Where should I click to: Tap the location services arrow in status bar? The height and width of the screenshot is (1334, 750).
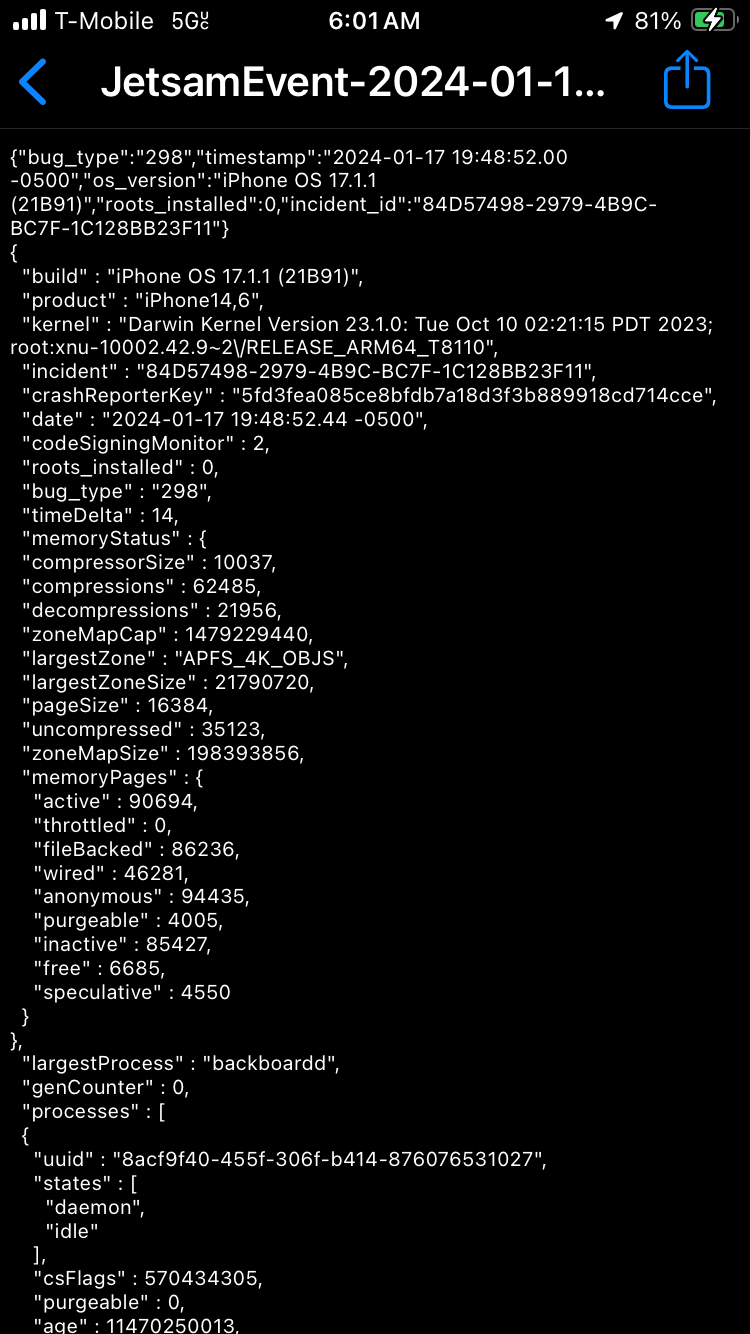pyautogui.click(x=612, y=20)
